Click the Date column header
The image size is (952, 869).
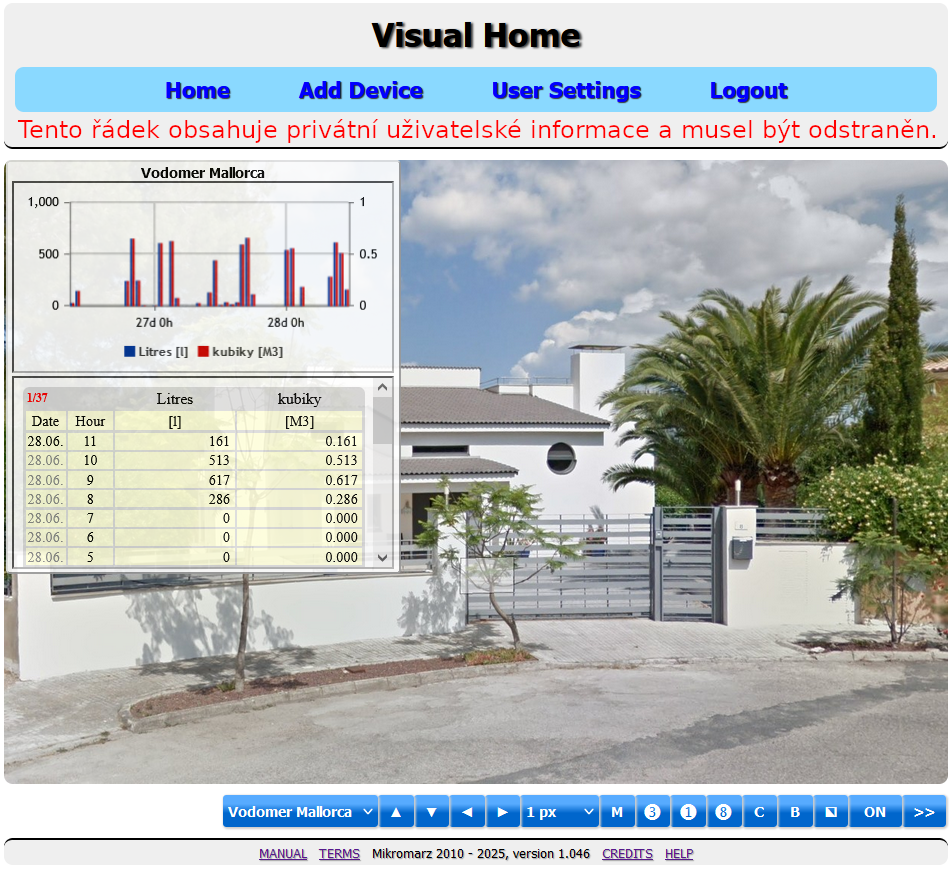point(46,421)
